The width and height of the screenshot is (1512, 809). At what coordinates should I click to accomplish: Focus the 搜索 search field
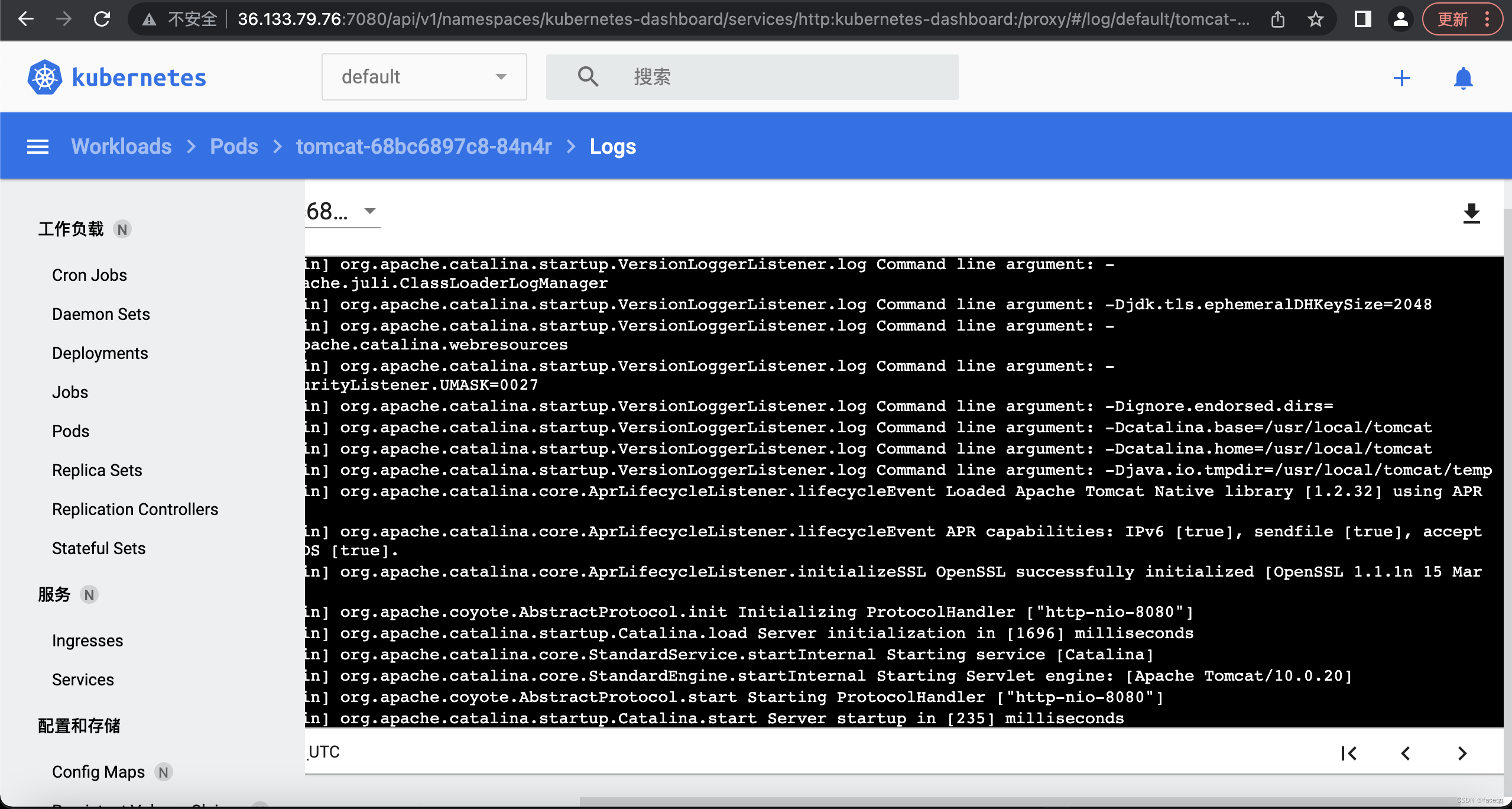pyautogui.click(x=752, y=77)
